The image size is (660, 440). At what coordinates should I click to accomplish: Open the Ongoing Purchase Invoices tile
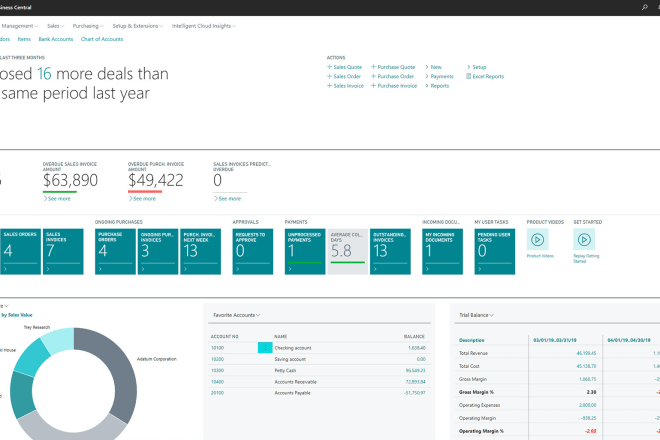158,252
